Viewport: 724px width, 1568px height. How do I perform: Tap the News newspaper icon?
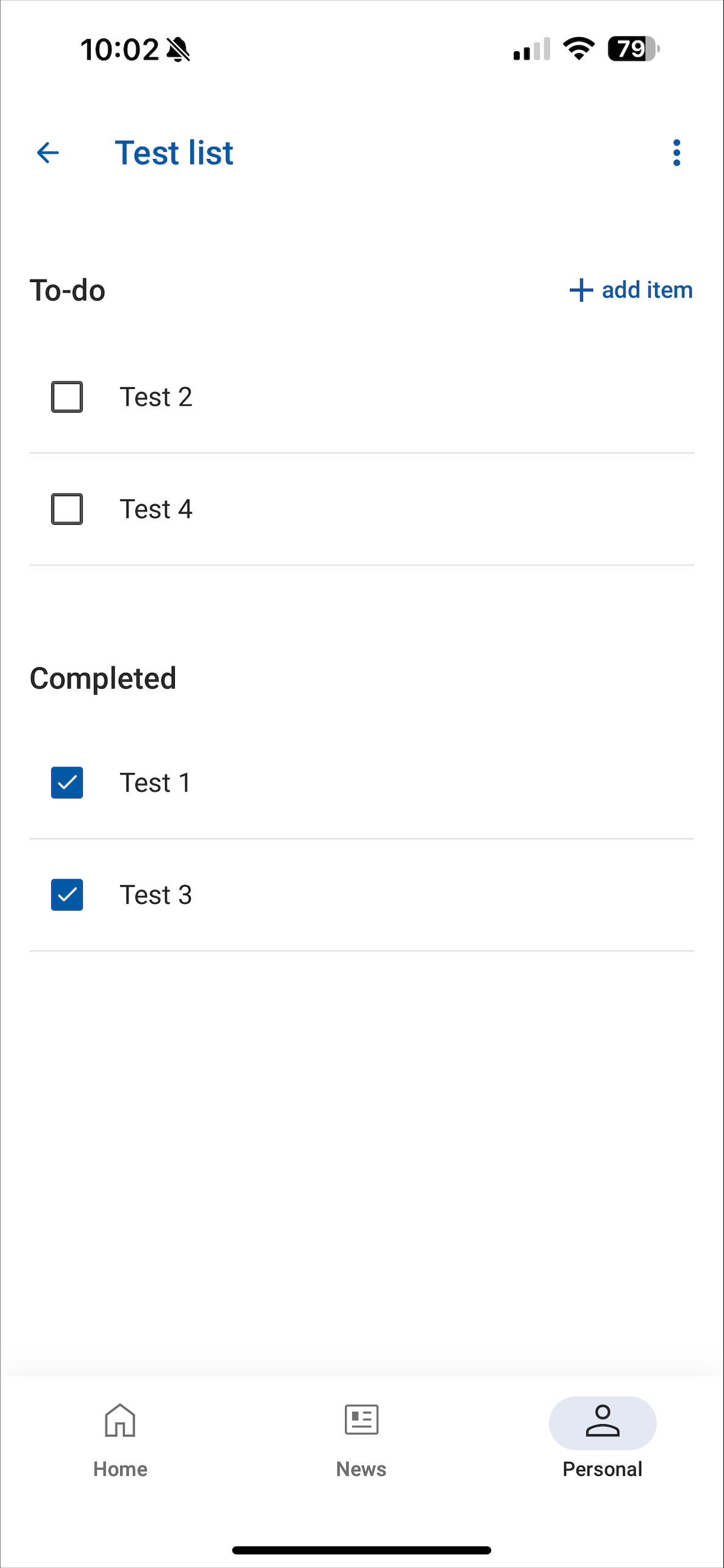pyautogui.click(x=361, y=1420)
